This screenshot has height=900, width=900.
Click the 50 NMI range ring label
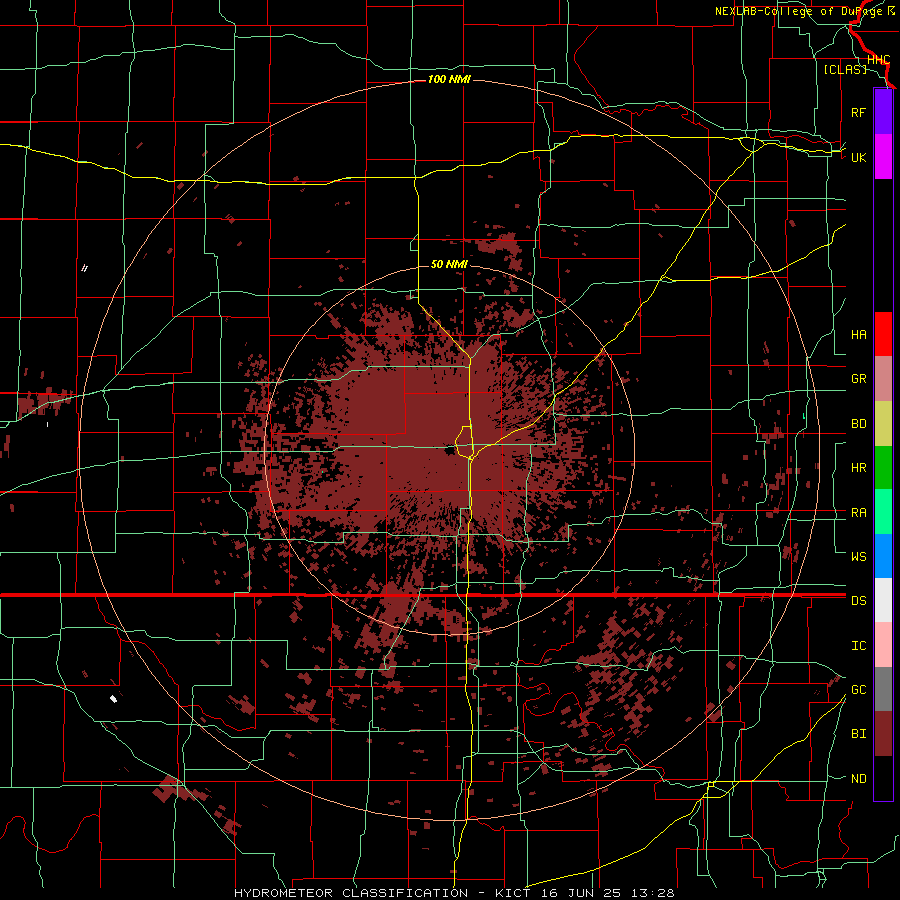click(x=449, y=265)
